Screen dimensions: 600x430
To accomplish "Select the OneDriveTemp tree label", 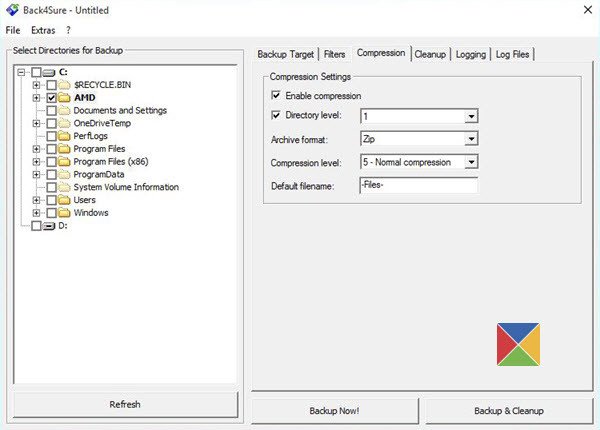I will [102, 123].
